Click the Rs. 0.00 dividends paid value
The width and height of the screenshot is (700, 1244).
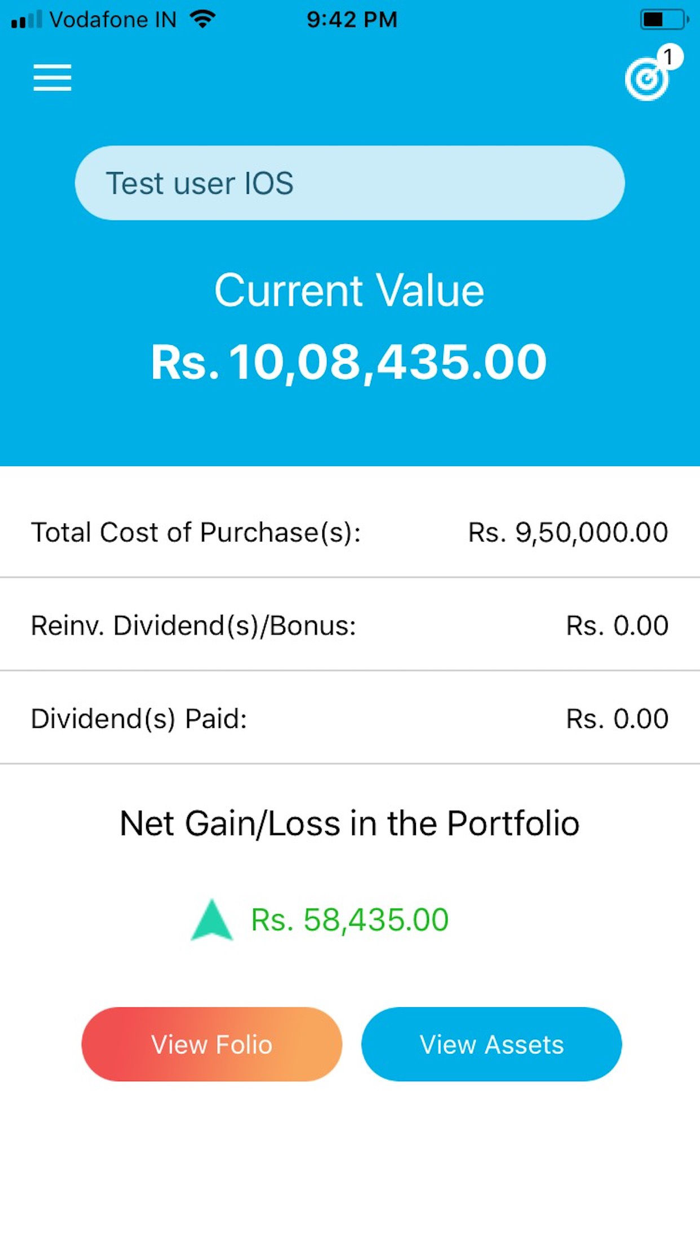click(617, 718)
